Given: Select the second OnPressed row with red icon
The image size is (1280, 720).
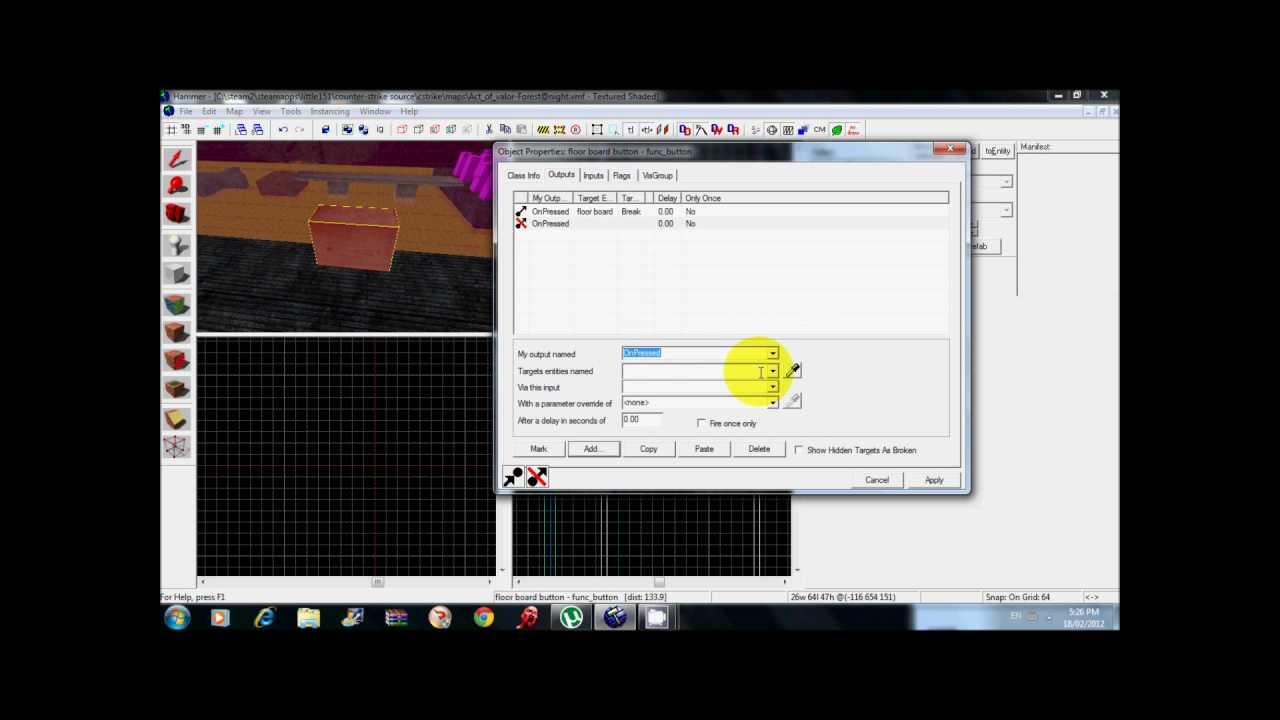Looking at the screenshot, I should point(731,224).
